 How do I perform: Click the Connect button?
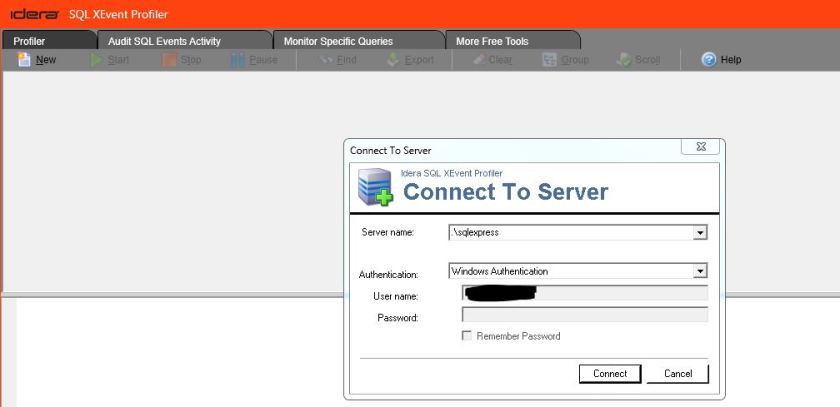pyautogui.click(x=610, y=374)
